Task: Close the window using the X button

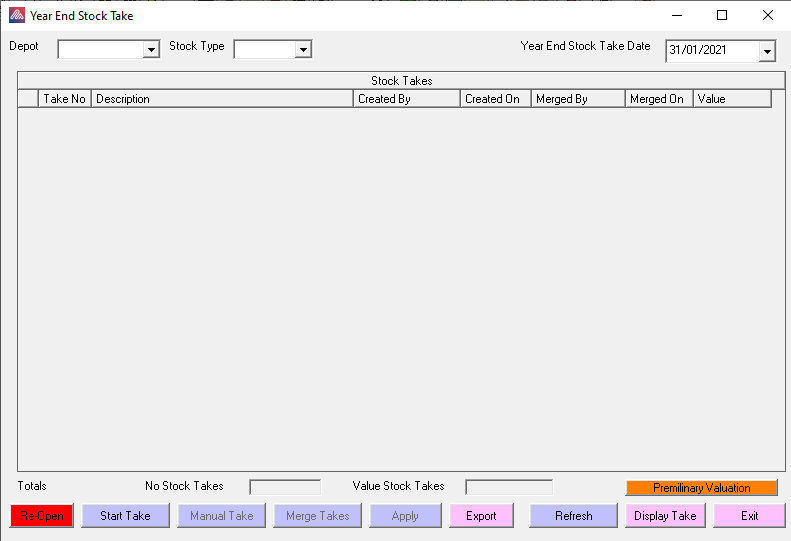Action: click(768, 15)
